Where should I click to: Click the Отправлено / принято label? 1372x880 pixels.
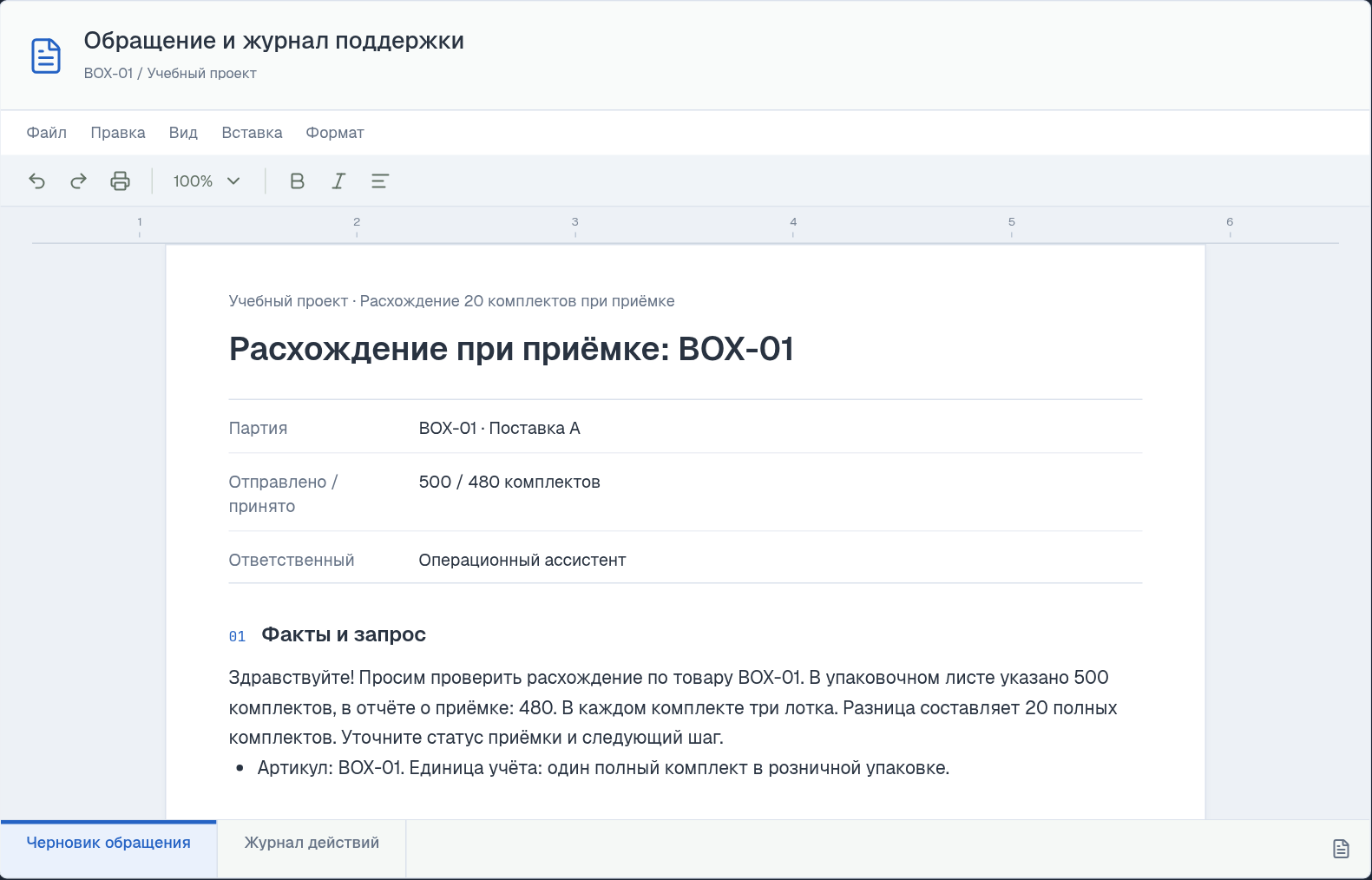283,494
